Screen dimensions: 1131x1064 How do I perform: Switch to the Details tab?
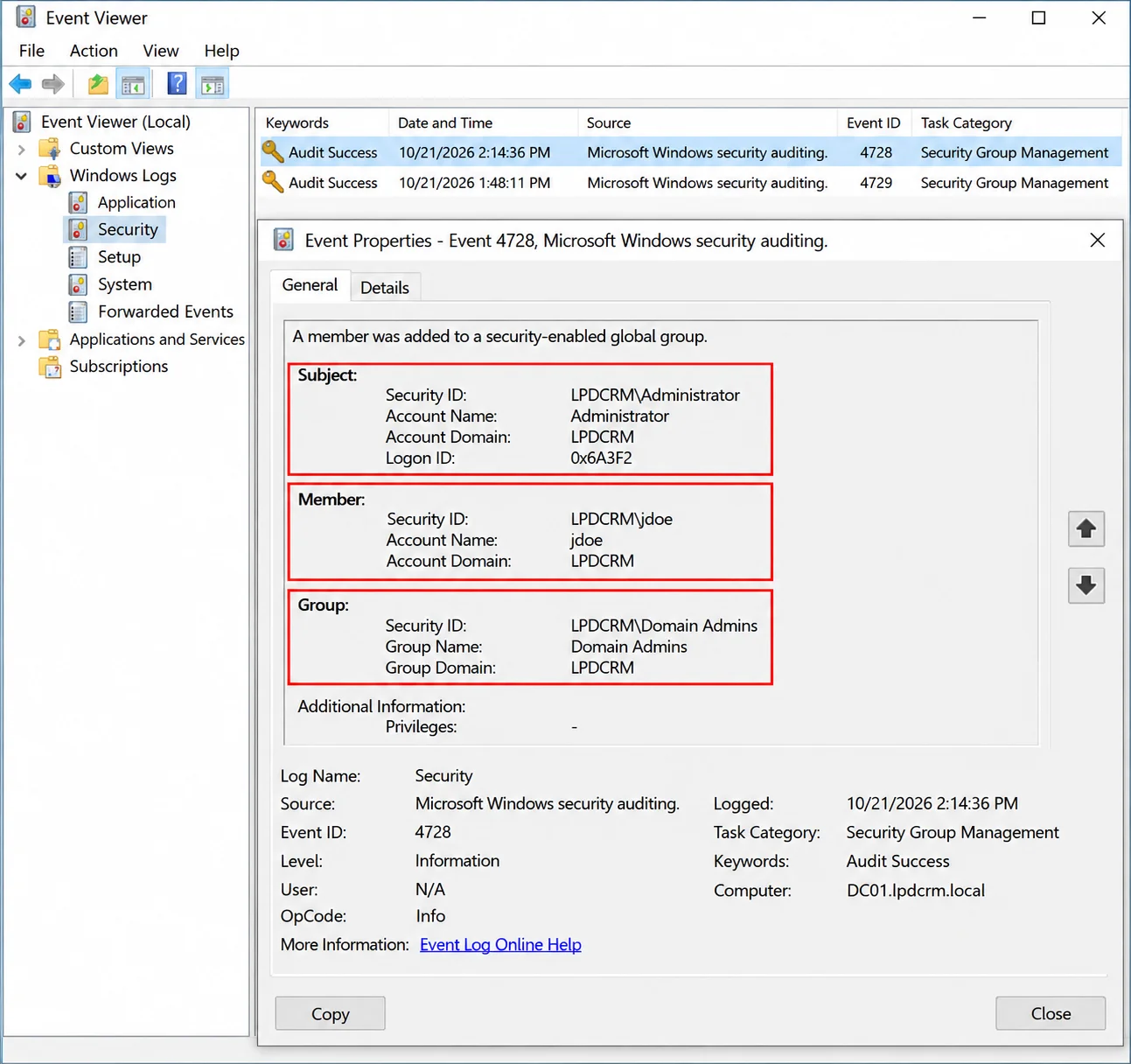[385, 287]
